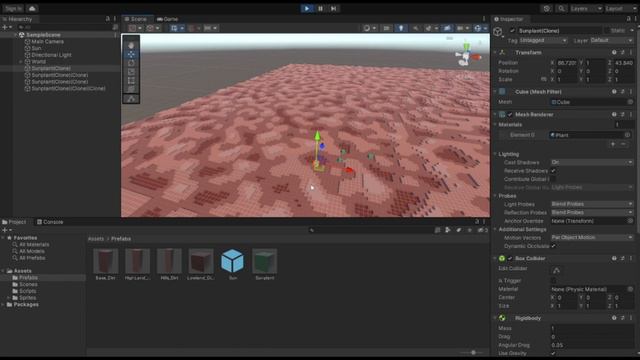
Task: Open the Layer Default dropdown
Action: (611, 40)
